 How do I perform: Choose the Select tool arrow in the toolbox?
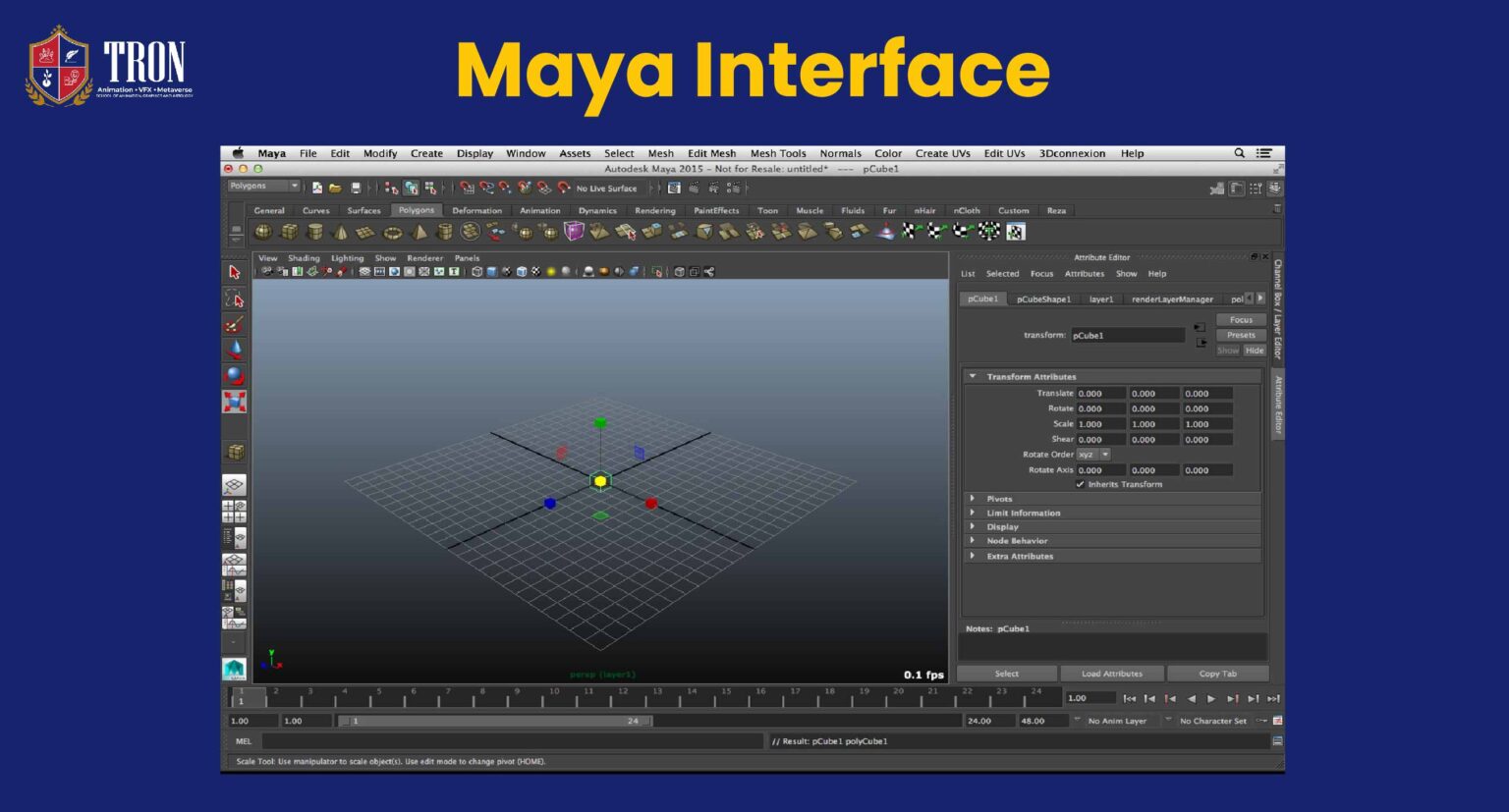(x=236, y=273)
